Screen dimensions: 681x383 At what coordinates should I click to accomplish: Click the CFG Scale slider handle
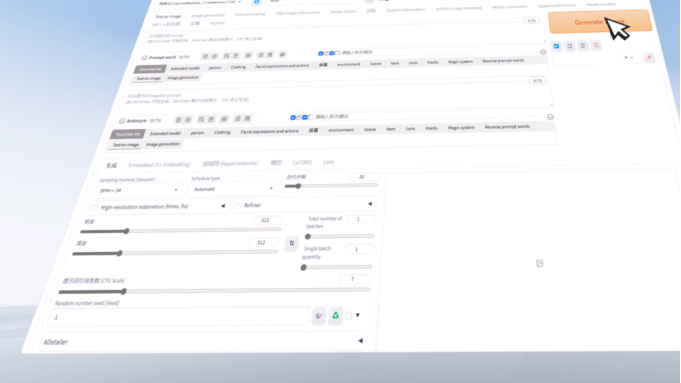(x=123, y=291)
